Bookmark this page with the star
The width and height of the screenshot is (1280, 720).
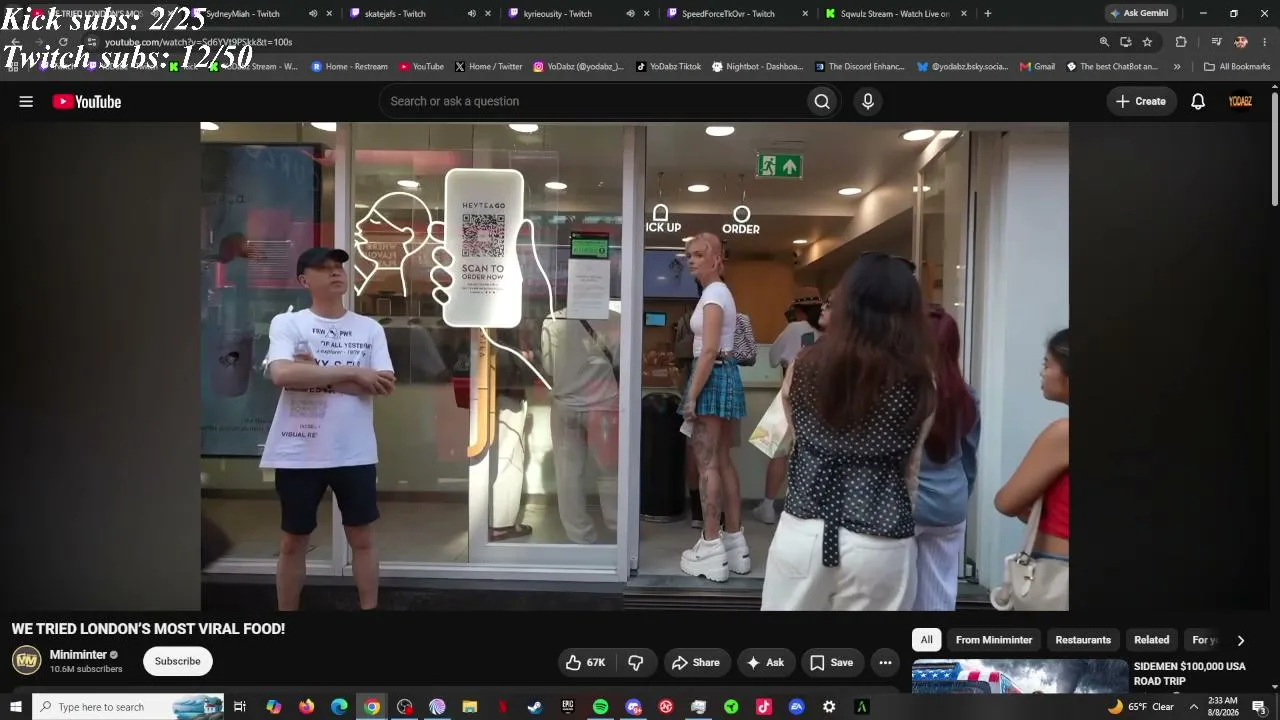(1147, 42)
